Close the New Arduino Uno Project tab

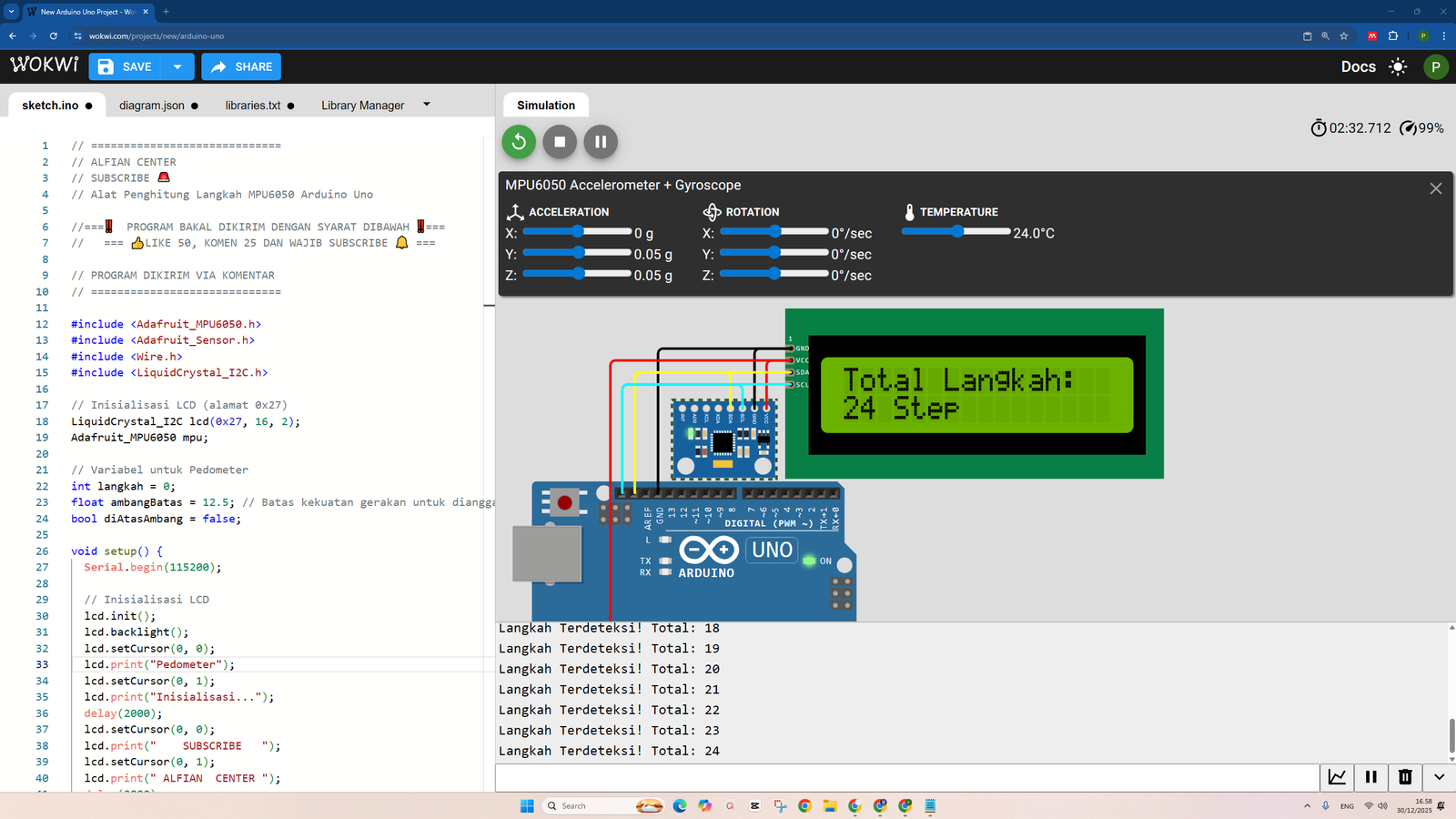146,12
